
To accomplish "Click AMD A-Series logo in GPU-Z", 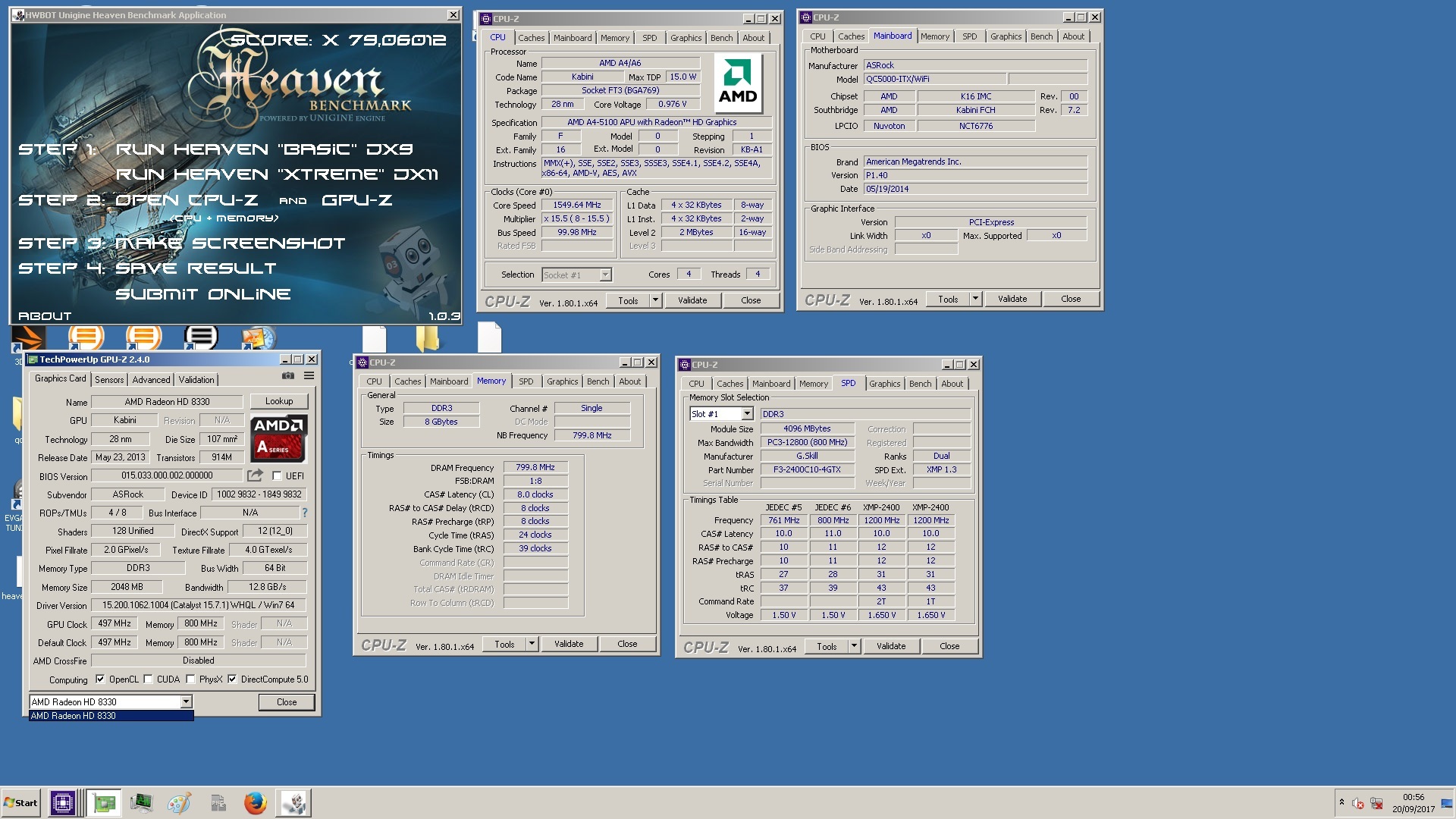I will pos(278,439).
